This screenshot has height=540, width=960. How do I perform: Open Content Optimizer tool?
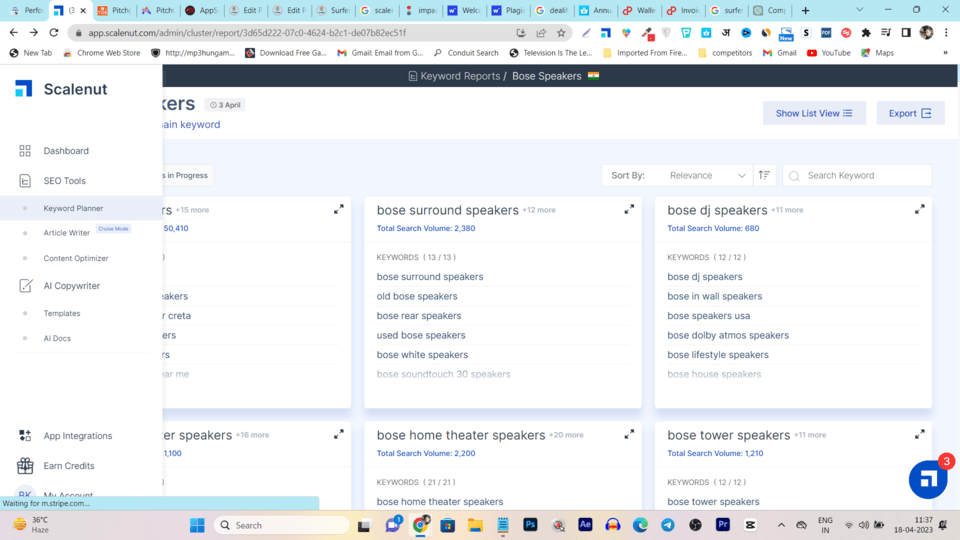(76, 258)
